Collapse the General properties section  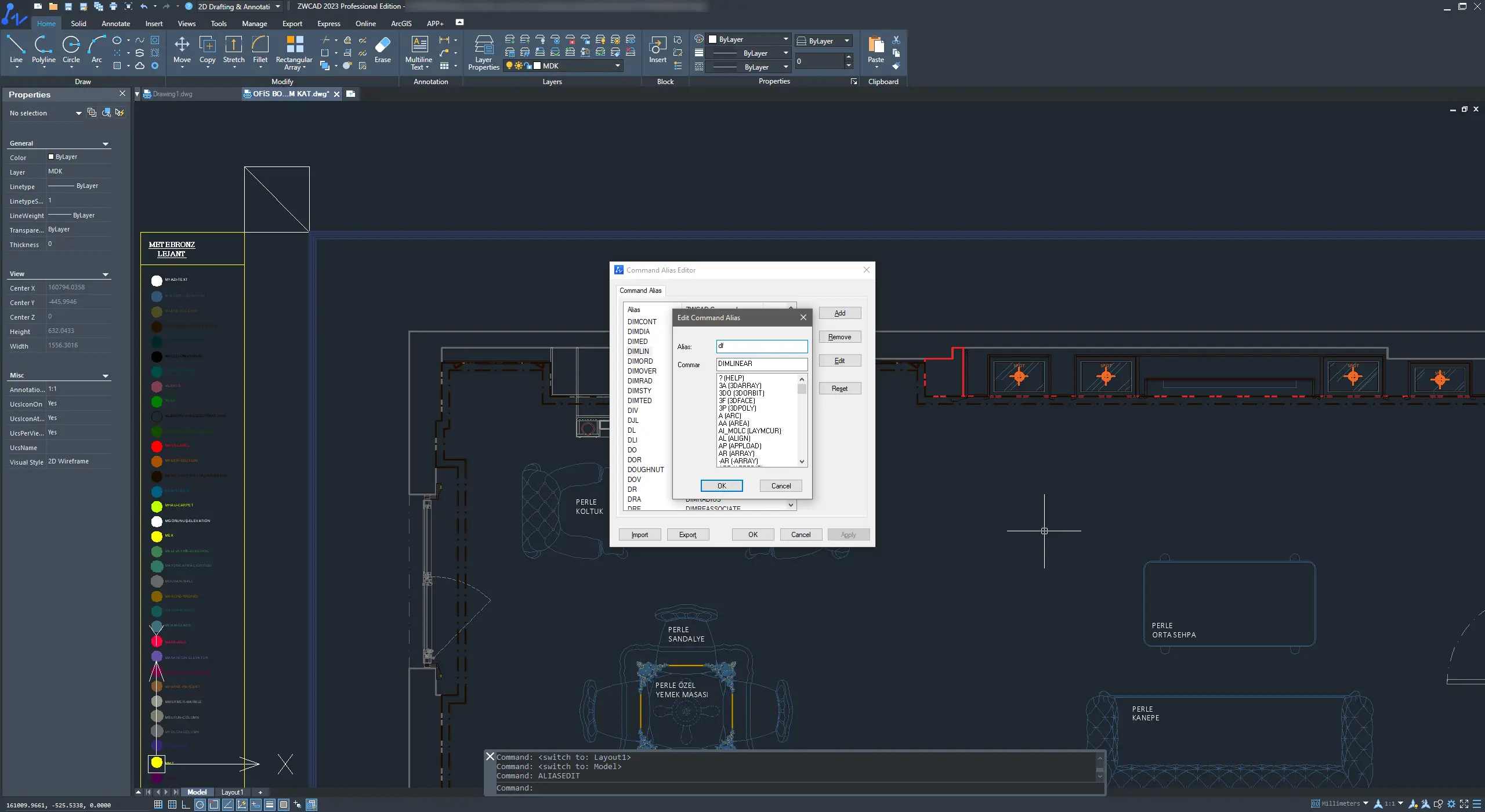[x=106, y=144]
